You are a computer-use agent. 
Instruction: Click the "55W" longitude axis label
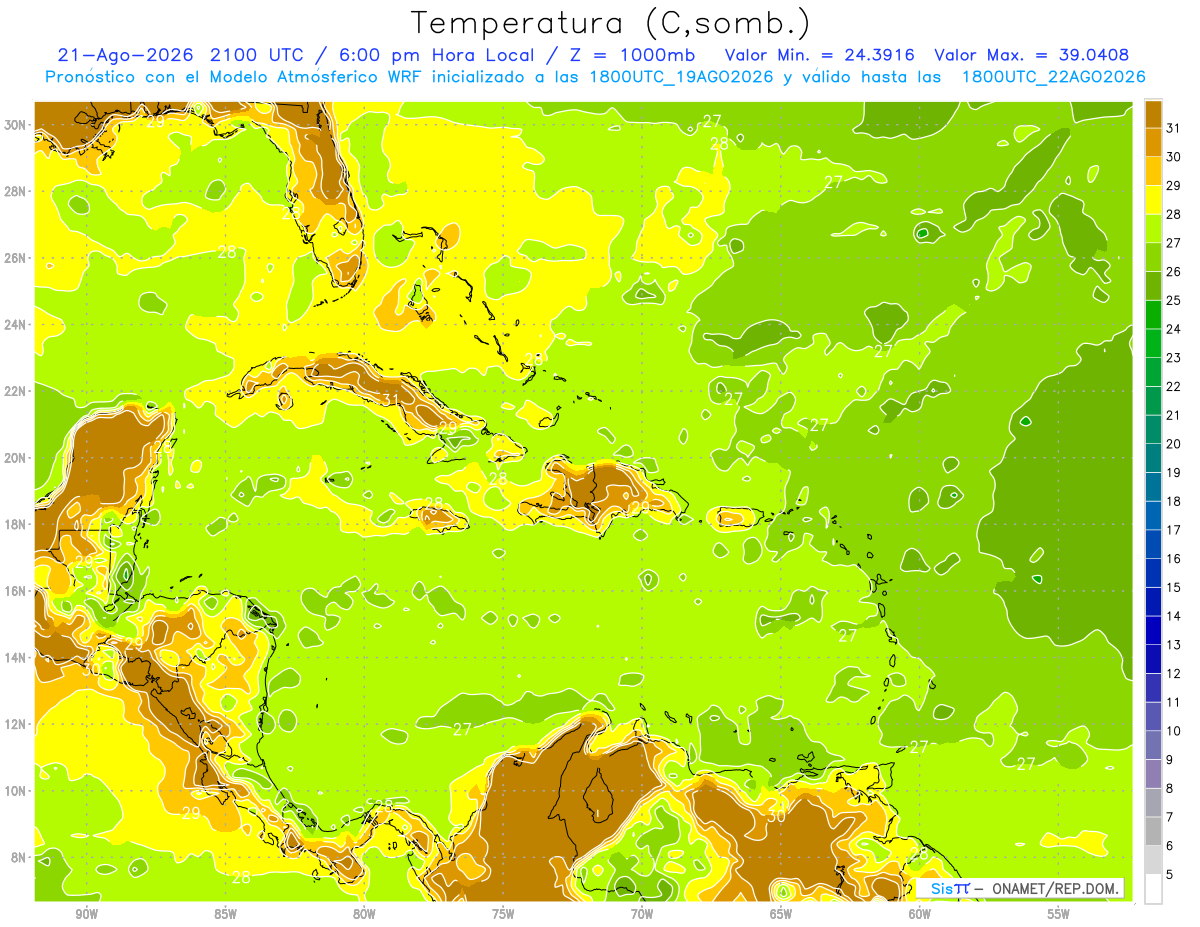pyautogui.click(x=1059, y=914)
